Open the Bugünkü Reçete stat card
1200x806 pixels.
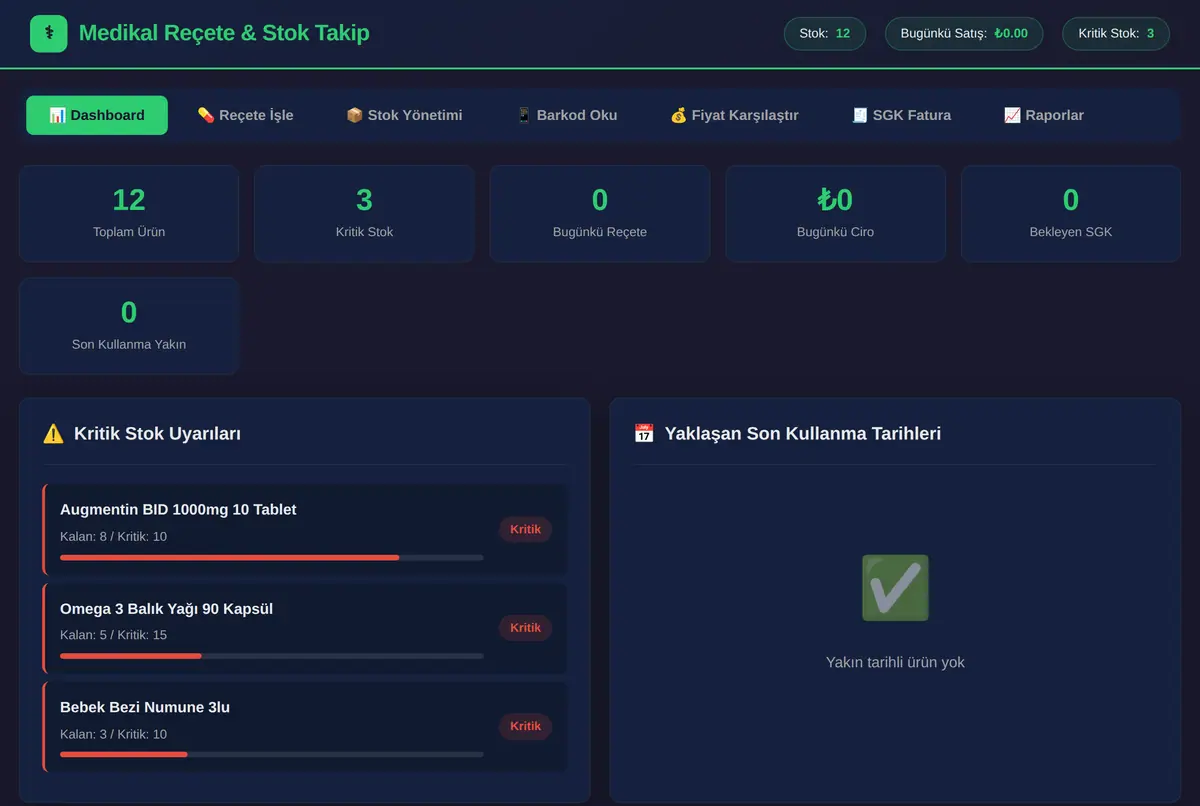(600, 214)
